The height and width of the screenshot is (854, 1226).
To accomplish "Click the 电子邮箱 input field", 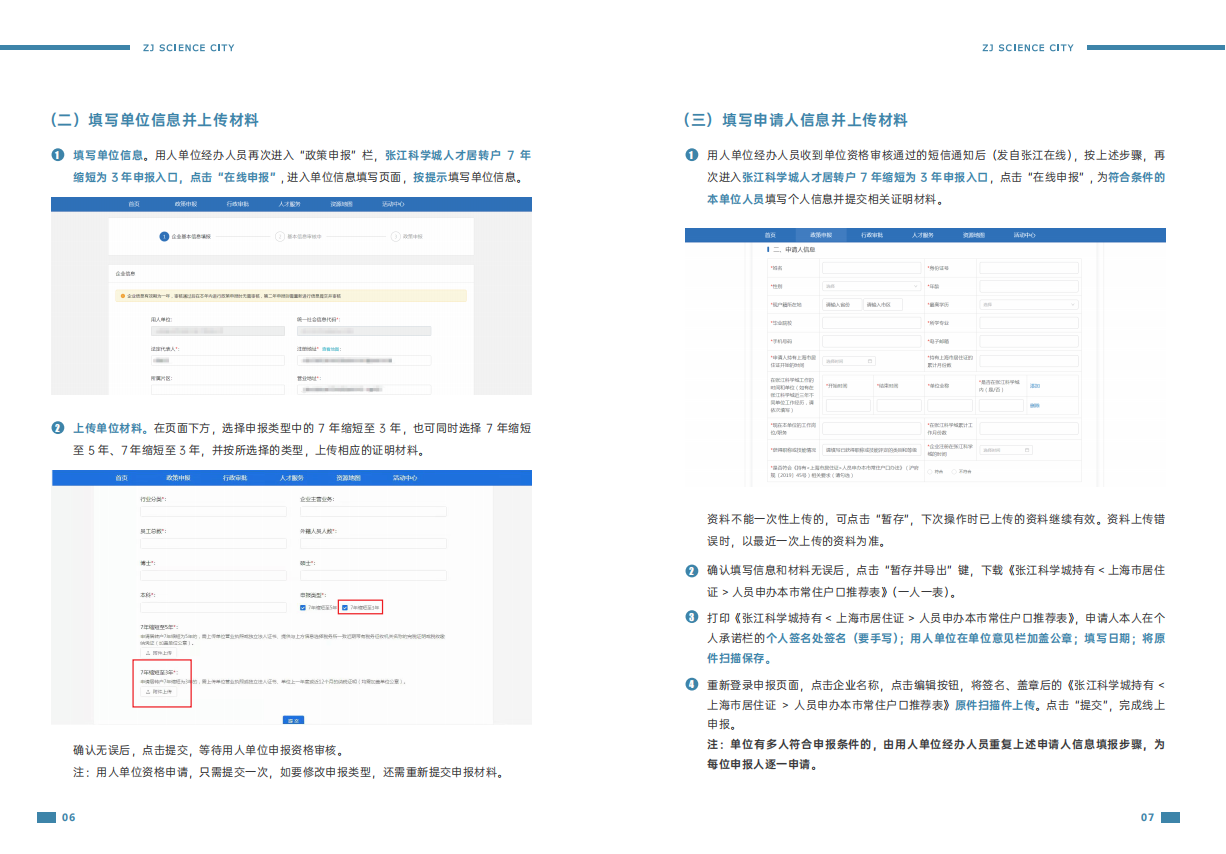I will 1029,341.
